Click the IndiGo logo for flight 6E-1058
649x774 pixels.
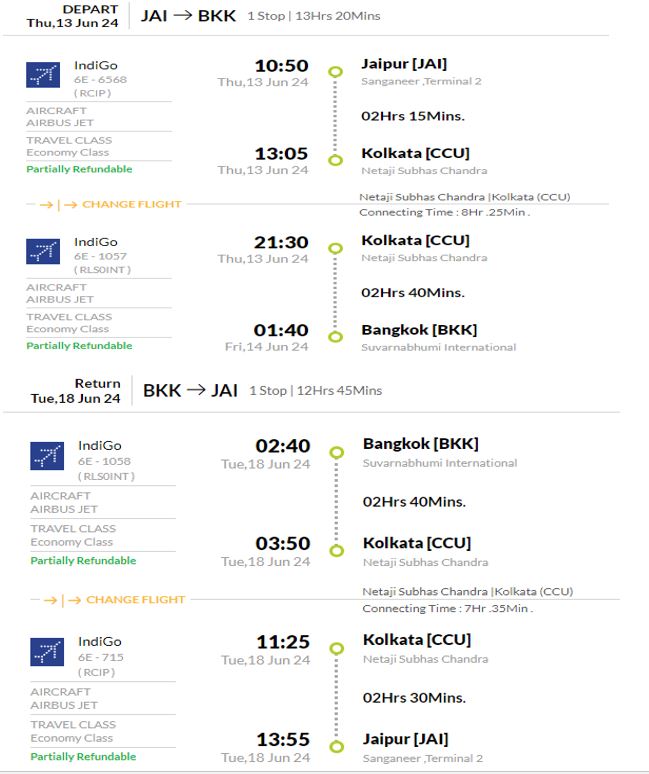(x=47, y=456)
